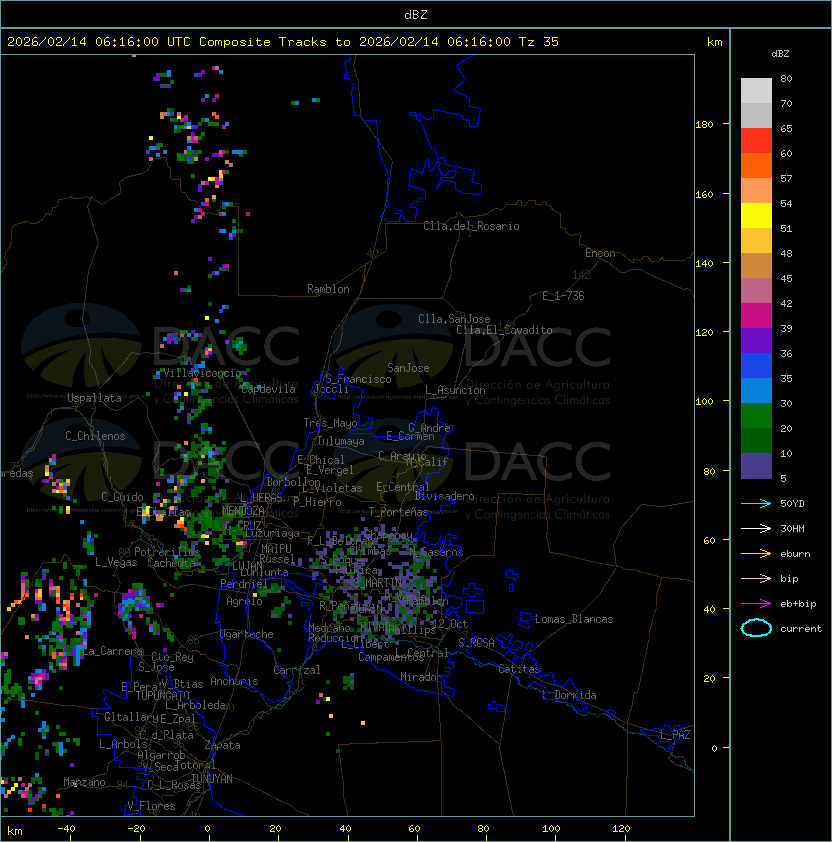Click the 'Capdevila' map label

pyautogui.click(x=268, y=389)
